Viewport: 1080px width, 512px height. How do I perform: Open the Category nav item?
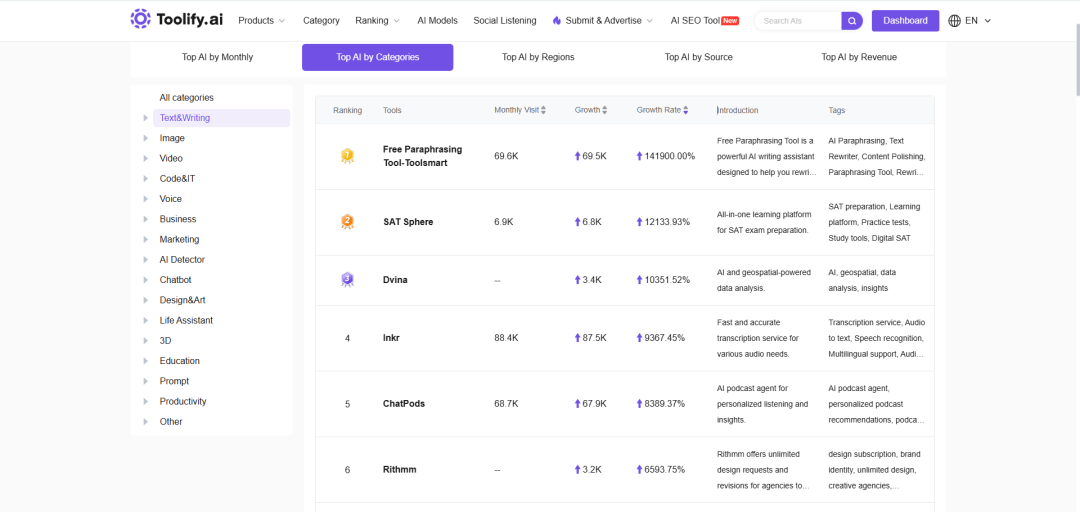point(321,21)
